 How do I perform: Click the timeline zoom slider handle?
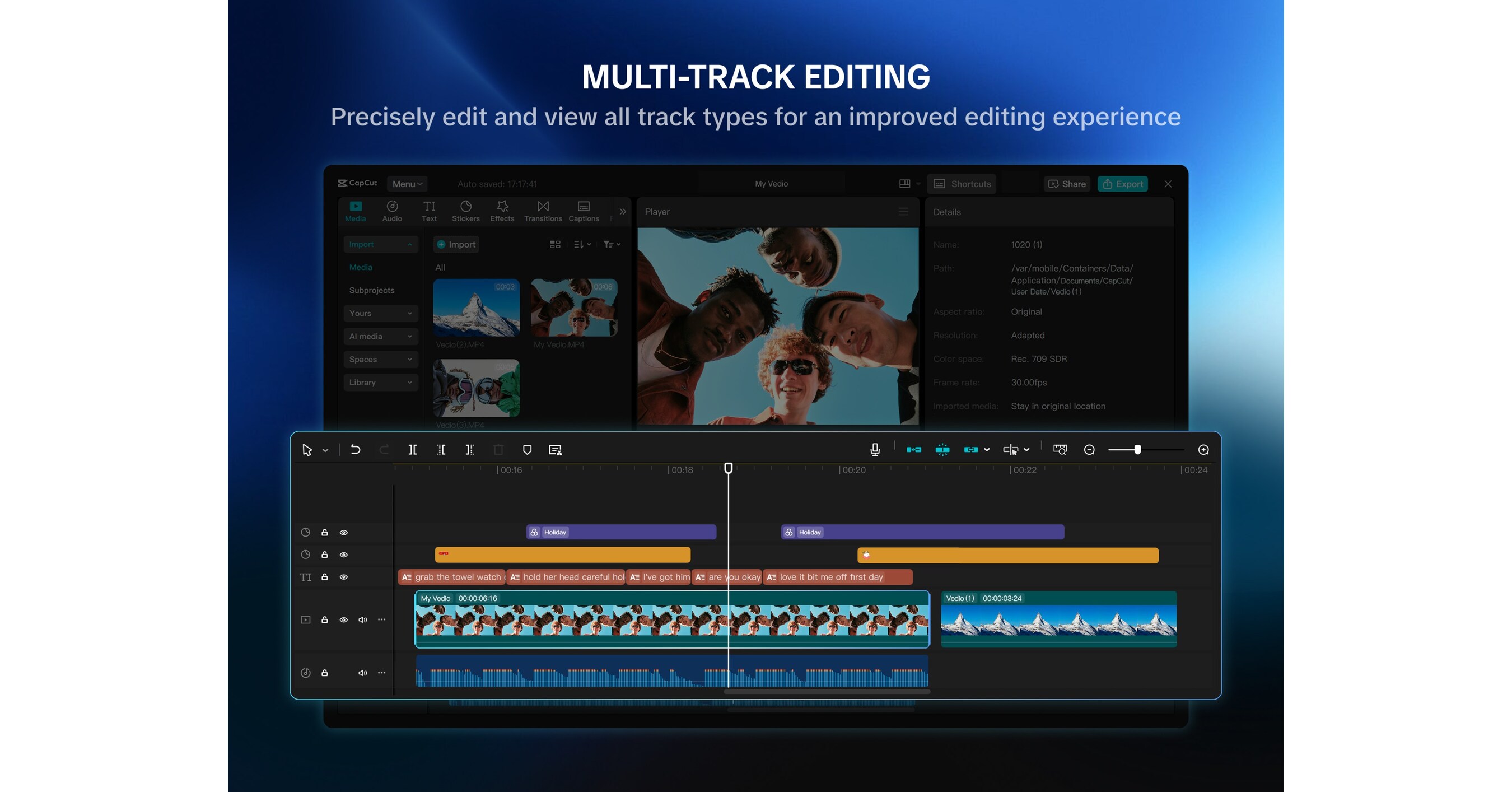pos(1137,450)
